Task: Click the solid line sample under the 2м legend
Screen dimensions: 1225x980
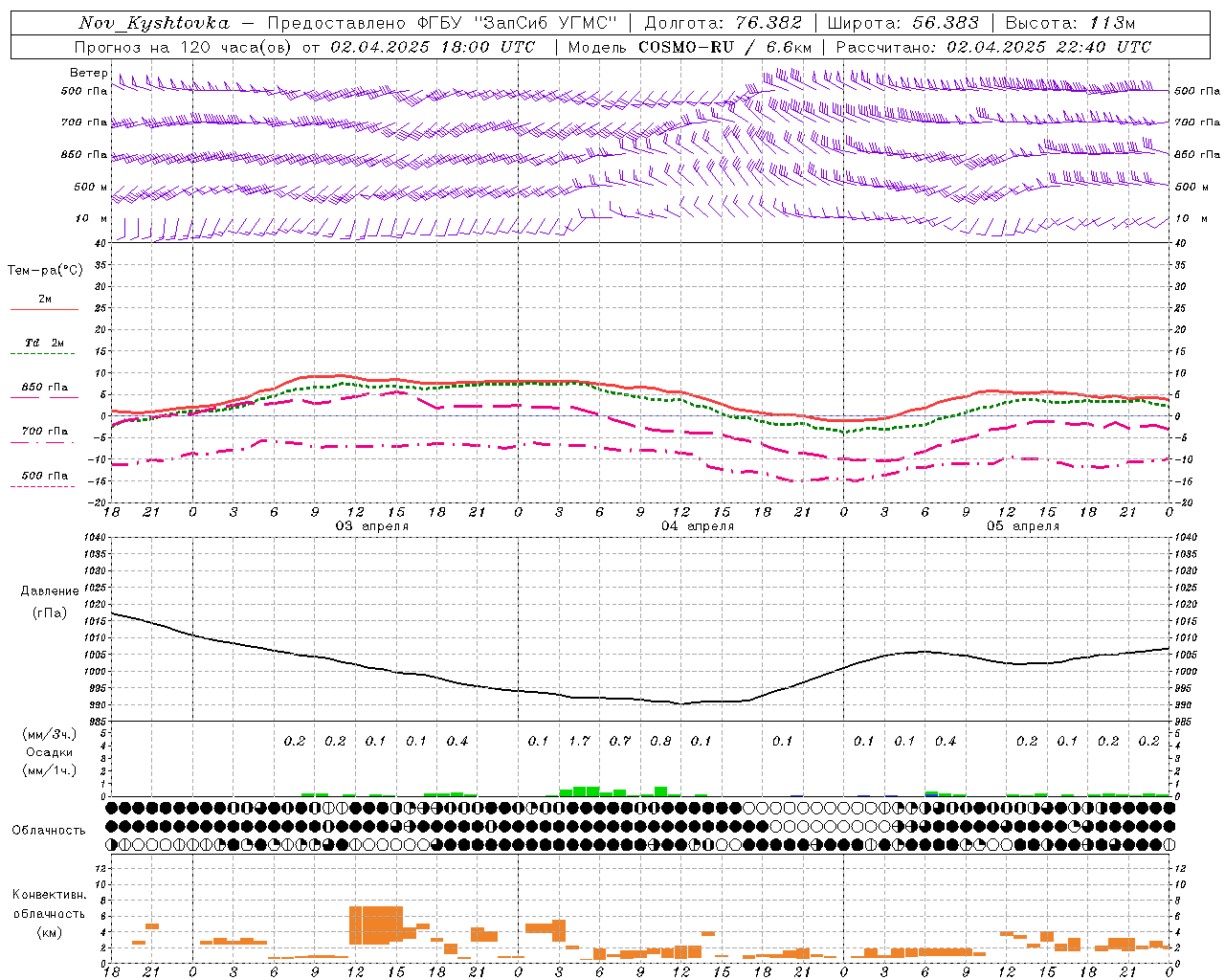Action: pyautogui.click(x=44, y=310)
